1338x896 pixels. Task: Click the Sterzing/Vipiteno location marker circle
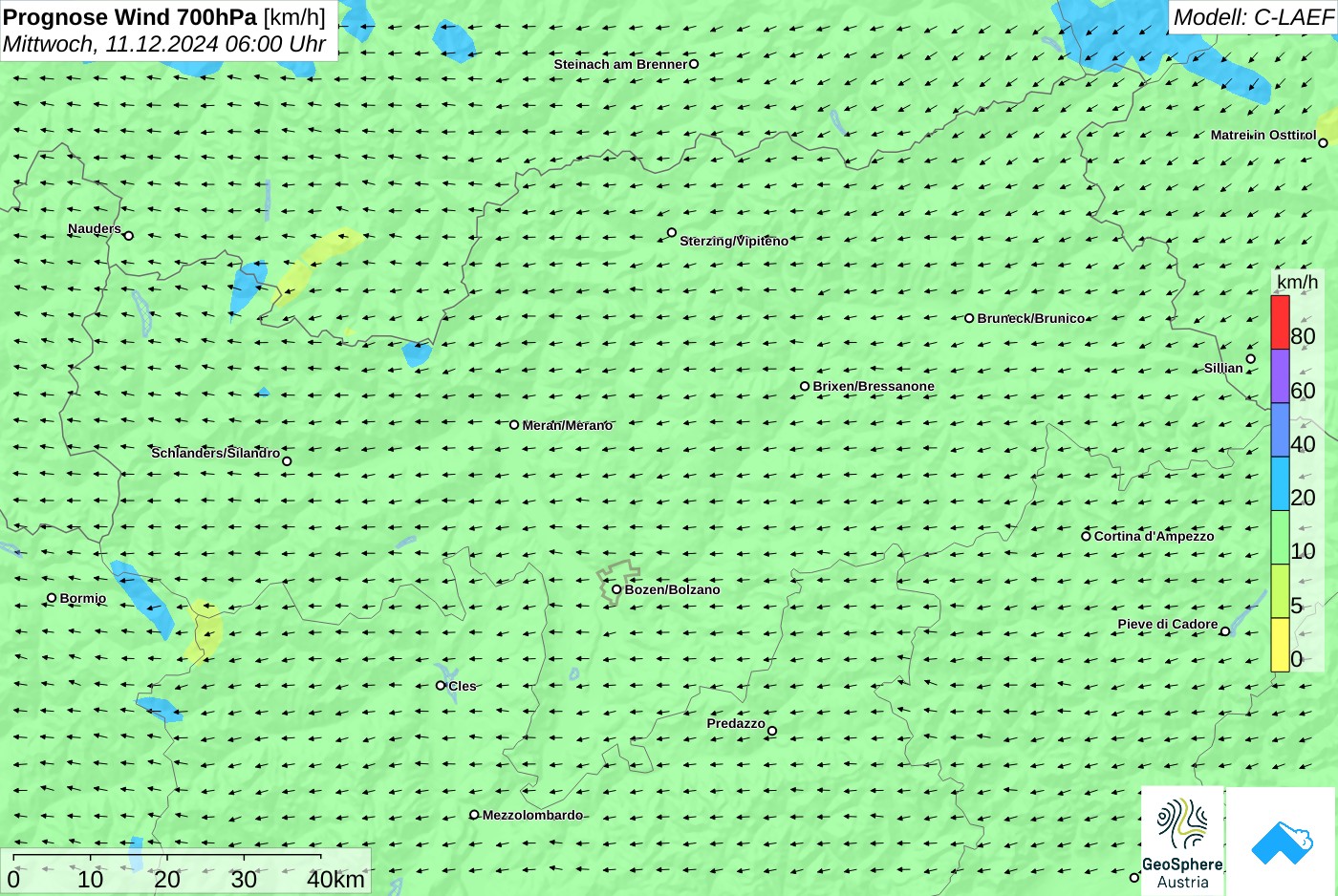coord(672,232)
